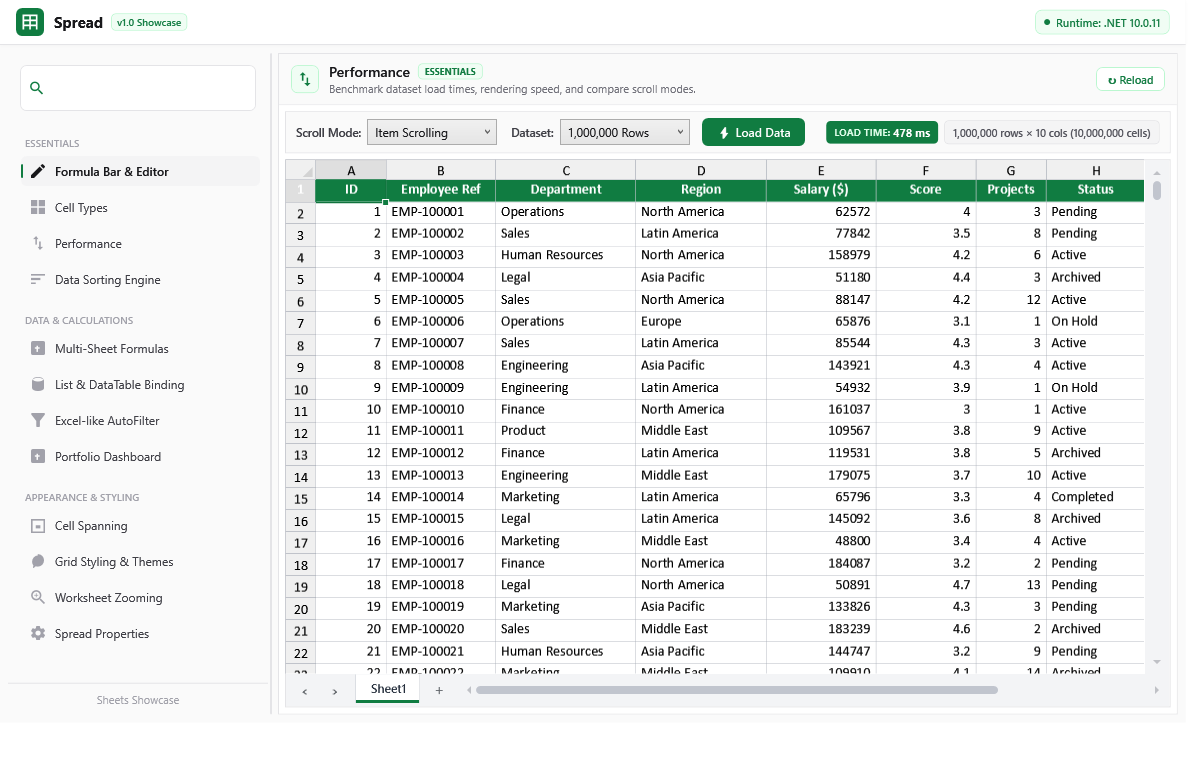Open Formula Bar & Editor demo

(140, 172)
